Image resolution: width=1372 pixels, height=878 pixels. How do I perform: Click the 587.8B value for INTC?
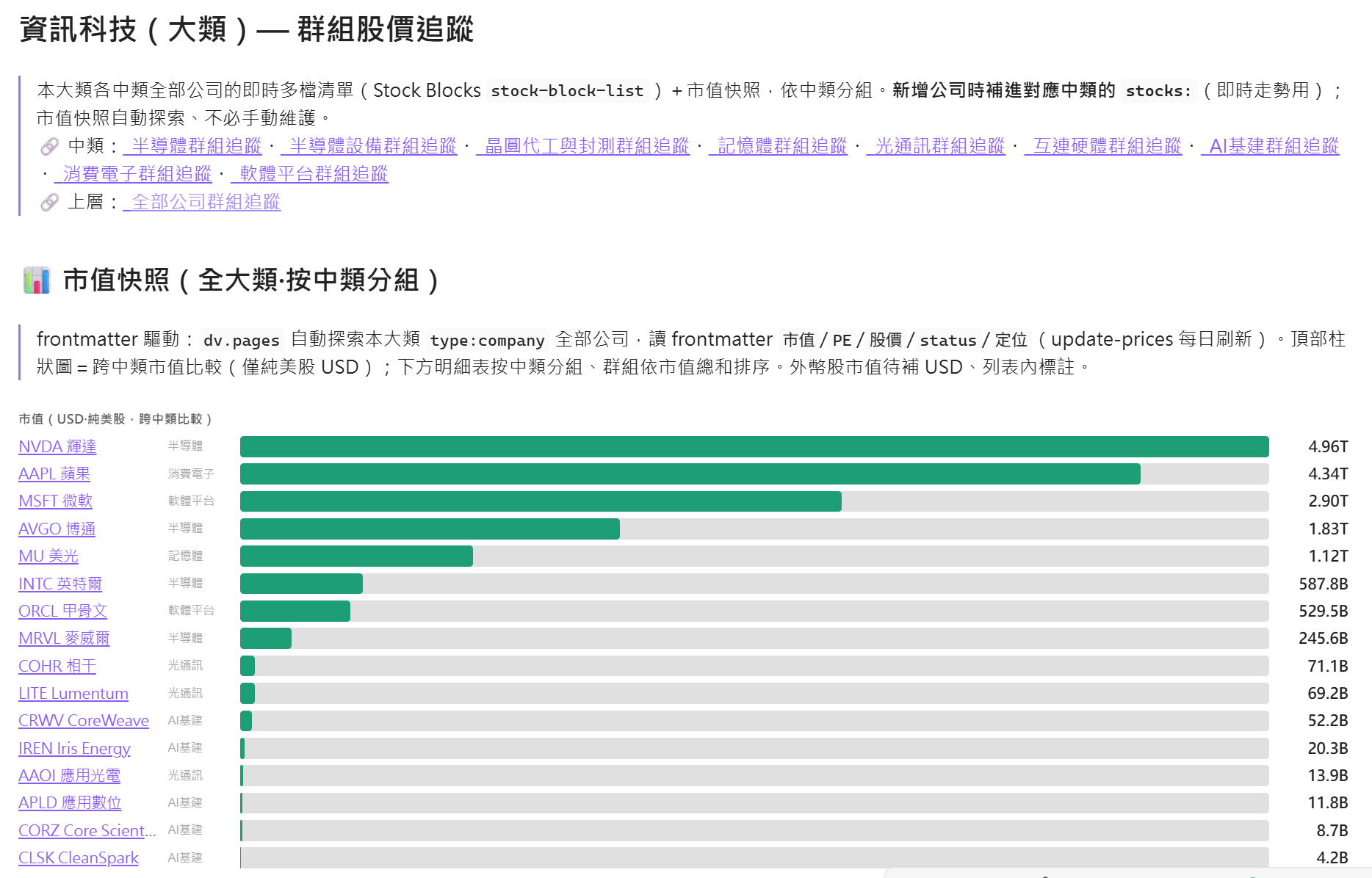1324,584
